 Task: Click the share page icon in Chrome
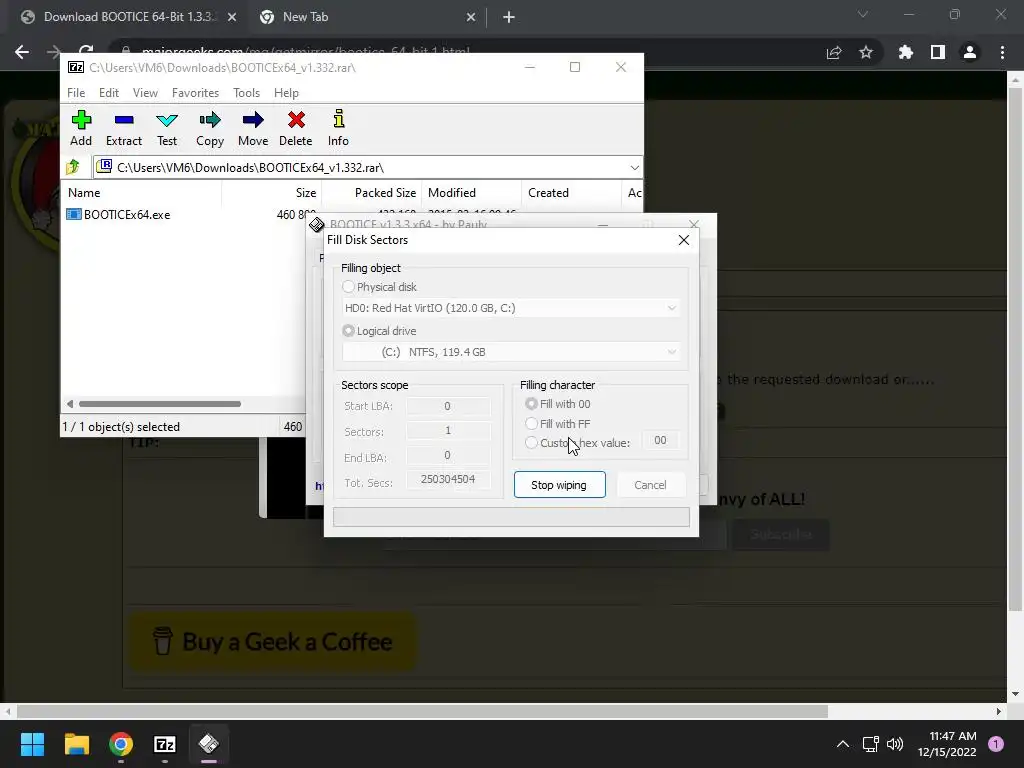(x=834, y=52)
